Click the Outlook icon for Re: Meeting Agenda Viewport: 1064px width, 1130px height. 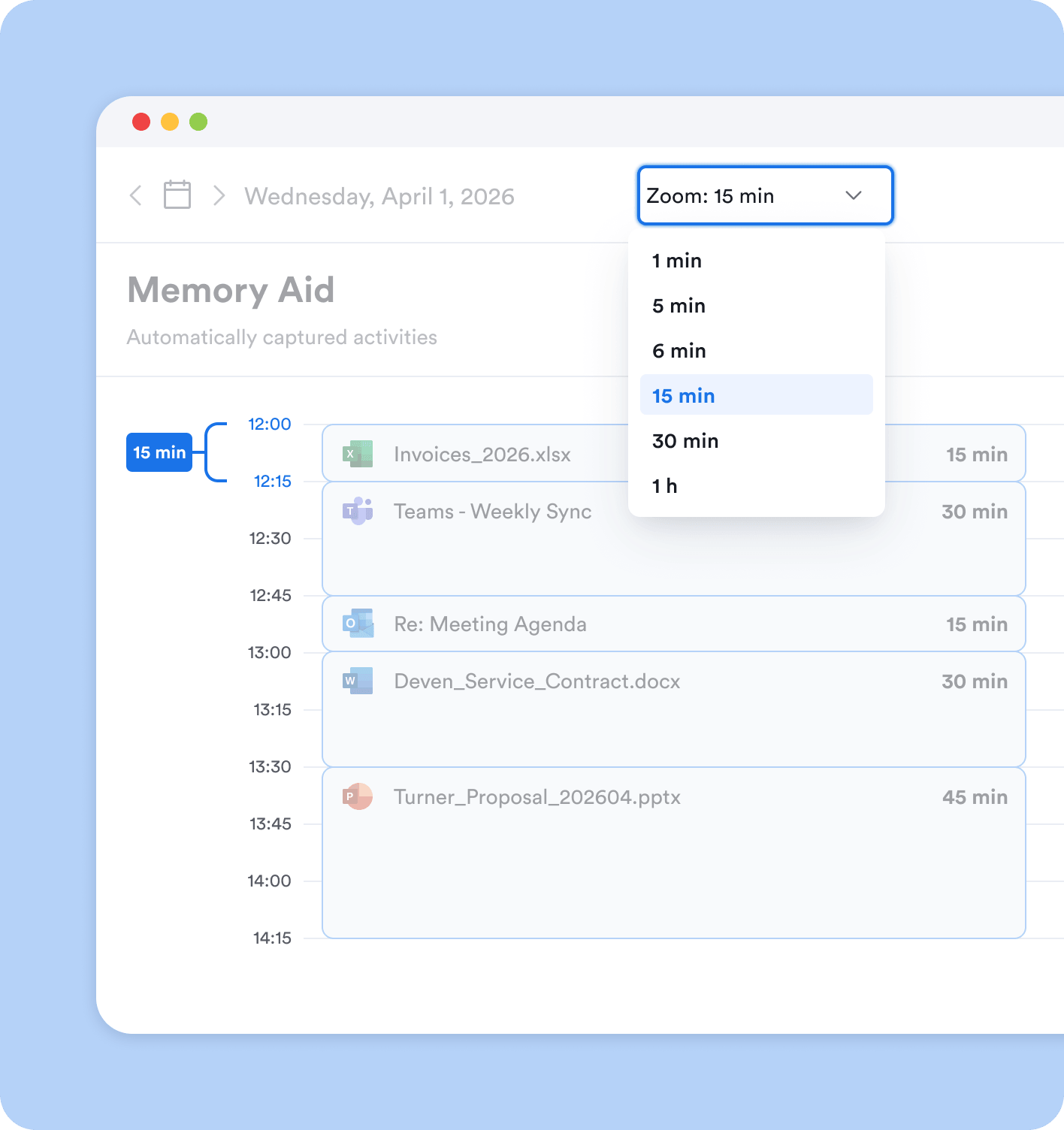click(x=358, y=624)
